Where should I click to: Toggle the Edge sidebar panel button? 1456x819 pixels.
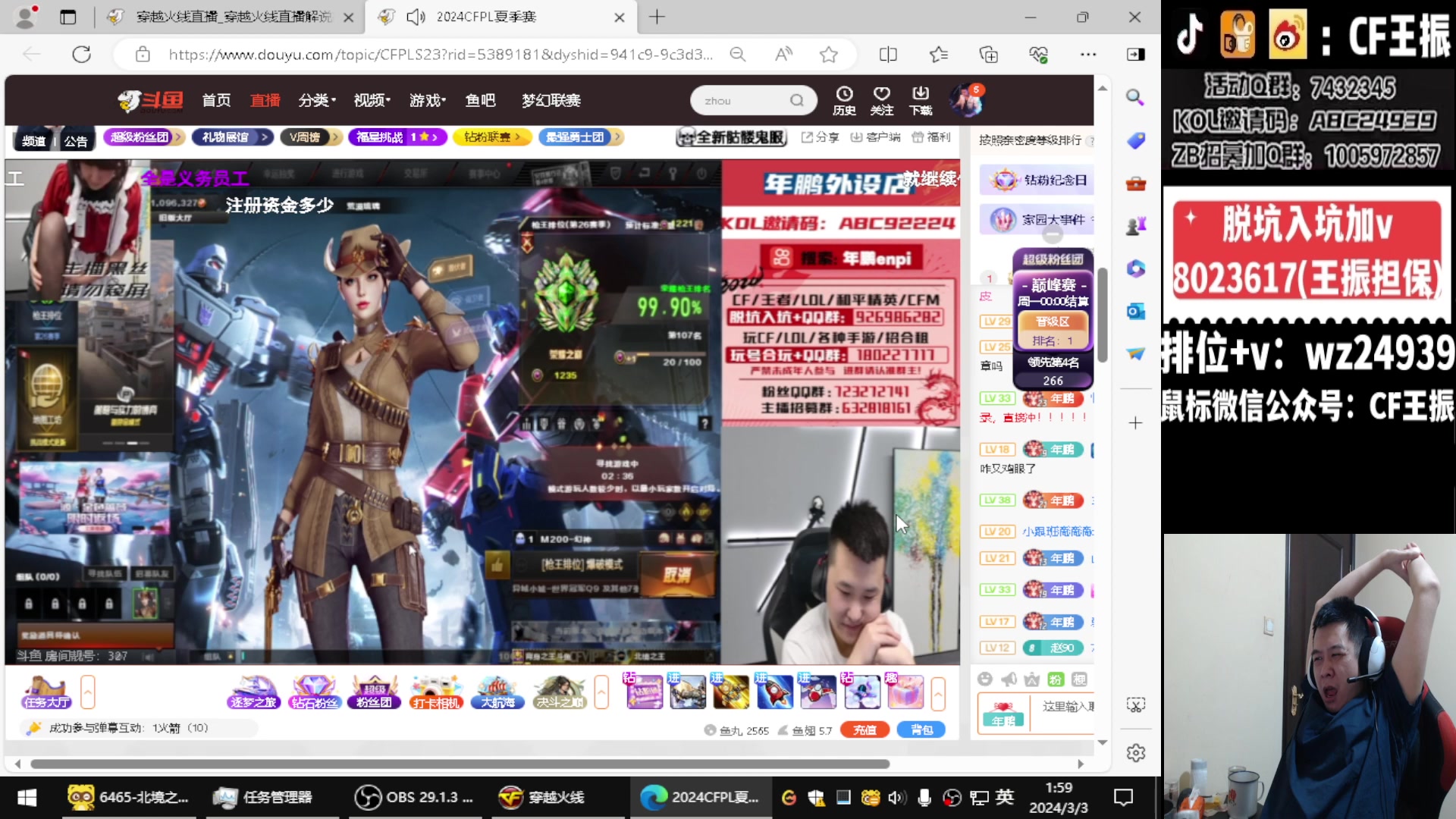1135,55
